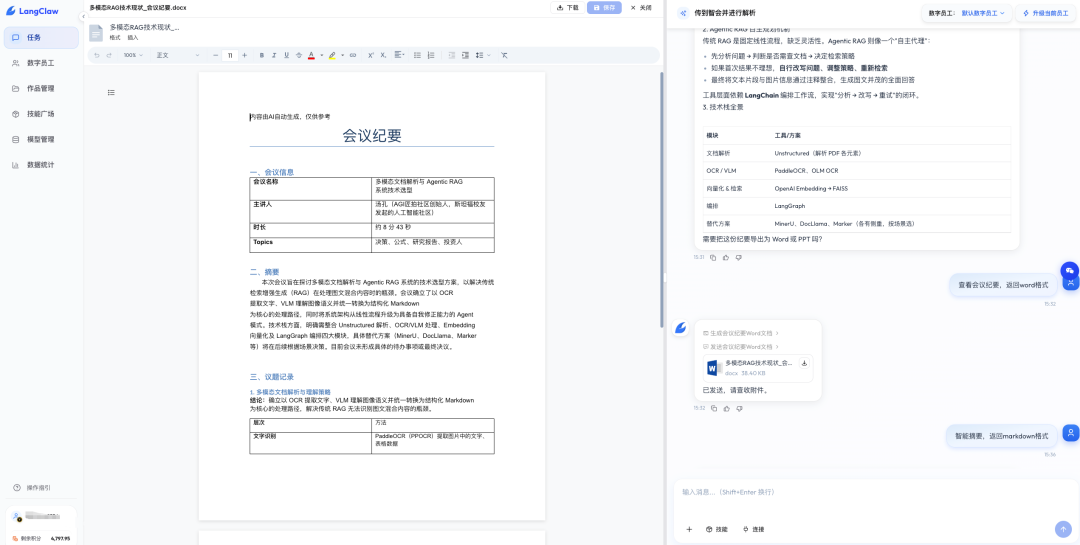Screen dimensions: 1080x545
Task: Click the 关闭 button of the document editor
Action: pos(641,8)
